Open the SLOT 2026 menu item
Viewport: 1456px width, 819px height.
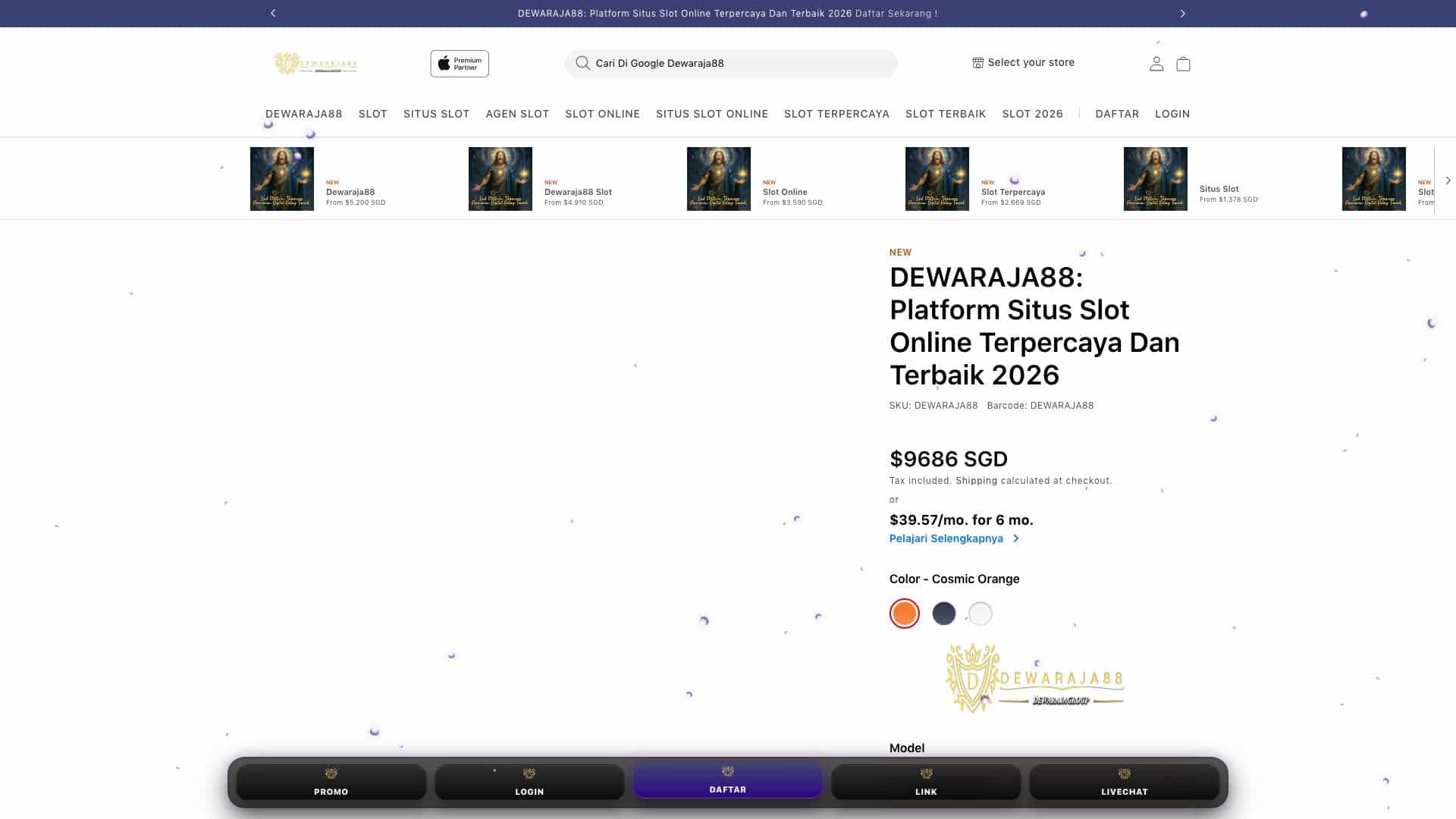coord(1032,114)
